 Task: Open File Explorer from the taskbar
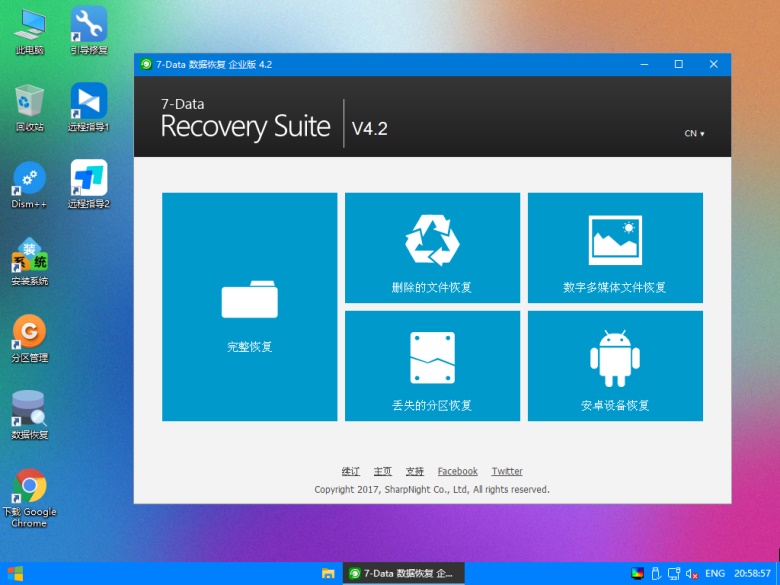(x=327, y=573)
